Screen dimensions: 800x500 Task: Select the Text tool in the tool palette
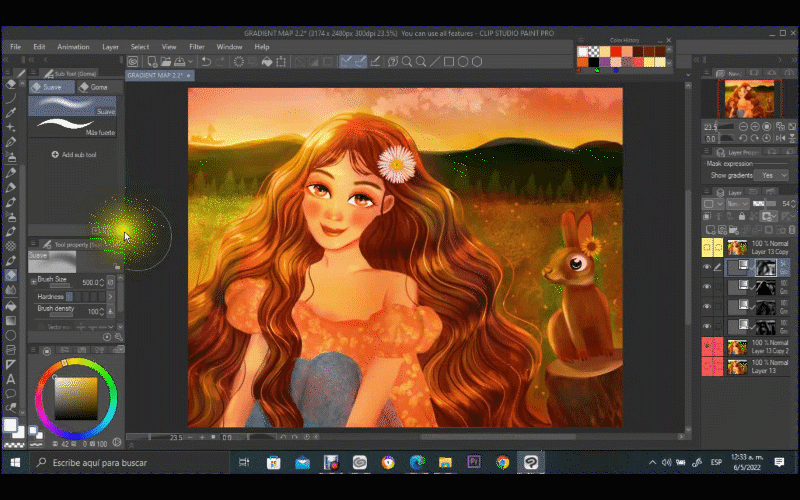tap(11, 379)
